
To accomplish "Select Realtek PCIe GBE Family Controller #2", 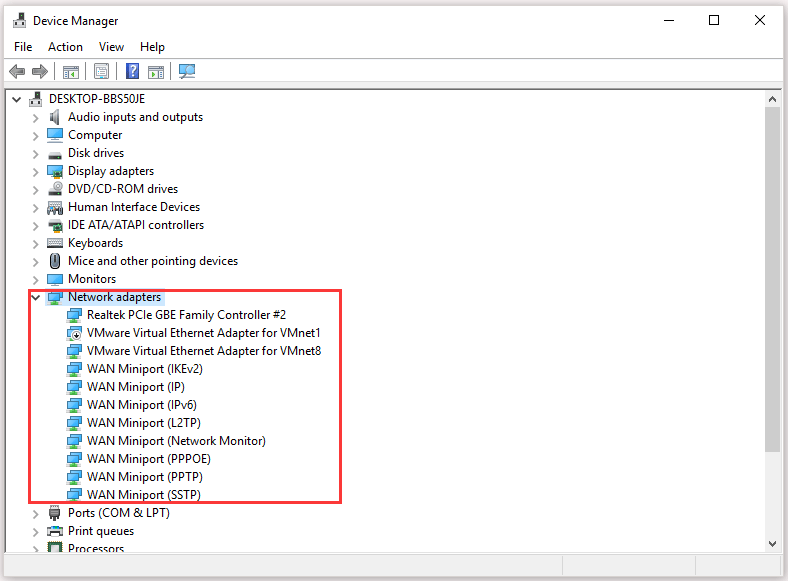I will [186, 315].
